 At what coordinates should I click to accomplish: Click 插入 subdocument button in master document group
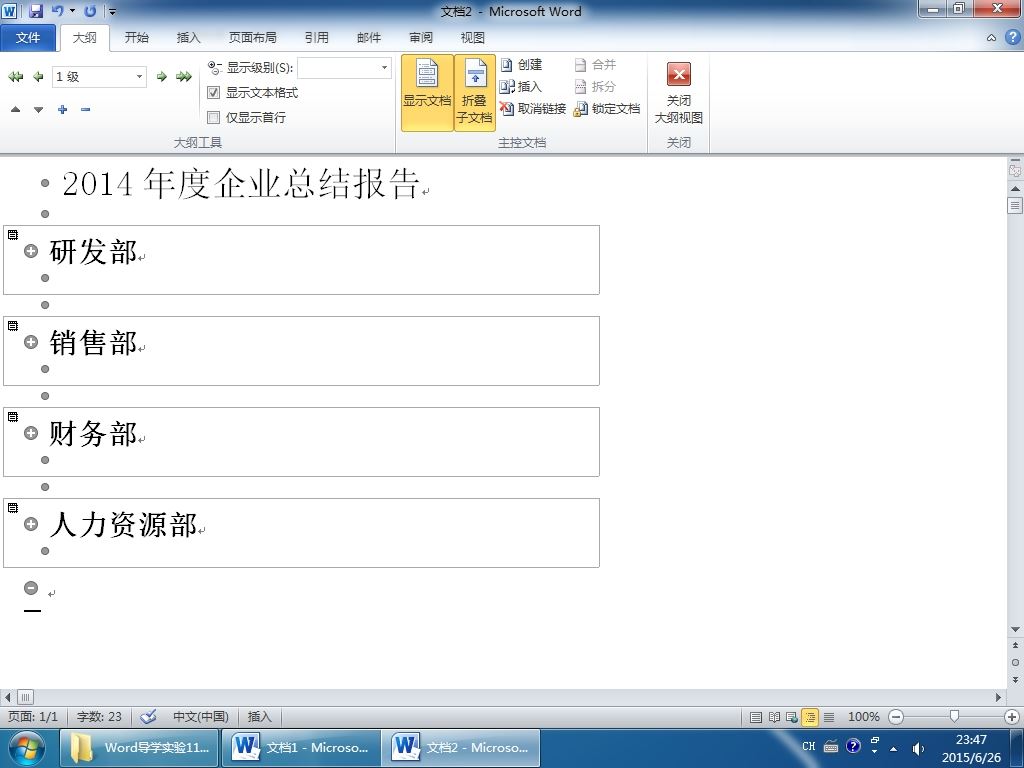coord(520,86)
